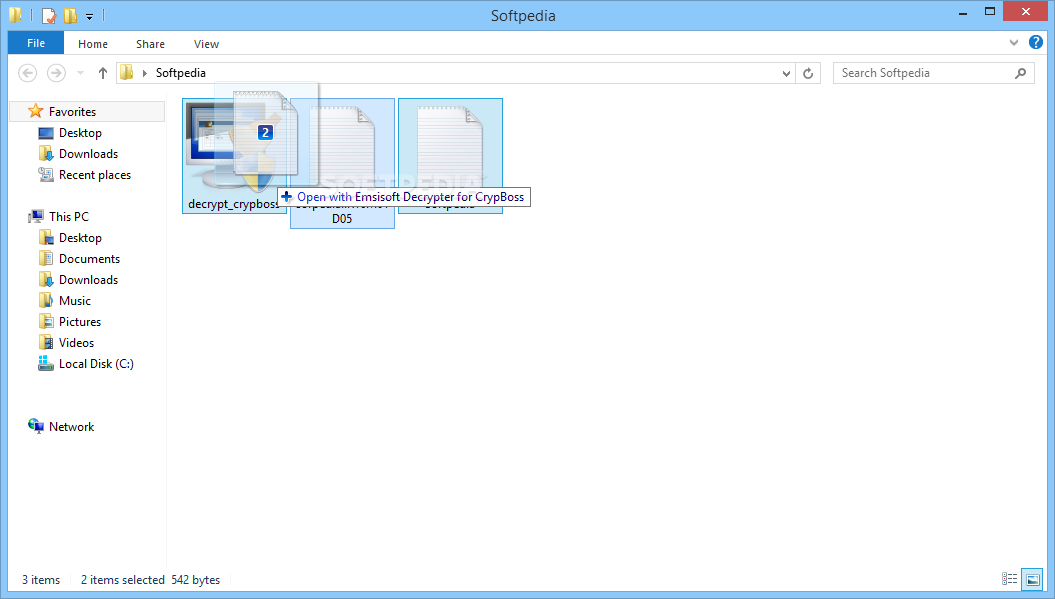1055x599 pixels.
Task: Switch to the View ribbon tab
Action: (x=206, y=44)
